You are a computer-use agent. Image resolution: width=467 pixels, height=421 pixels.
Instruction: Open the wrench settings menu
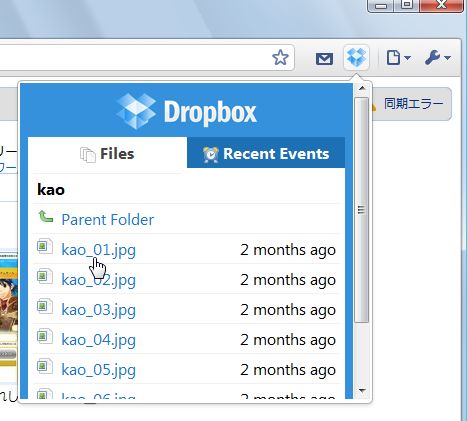pos(438,58)
